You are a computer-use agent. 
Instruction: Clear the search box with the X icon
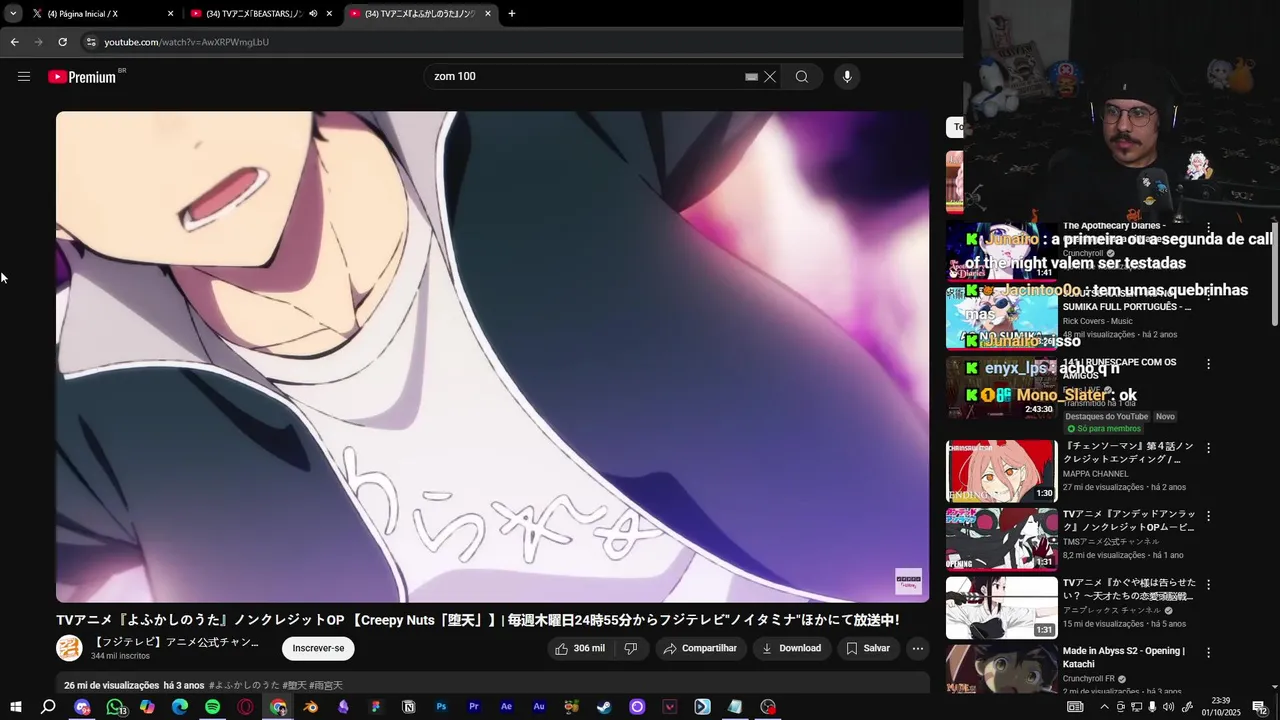(x=770, y=76)
